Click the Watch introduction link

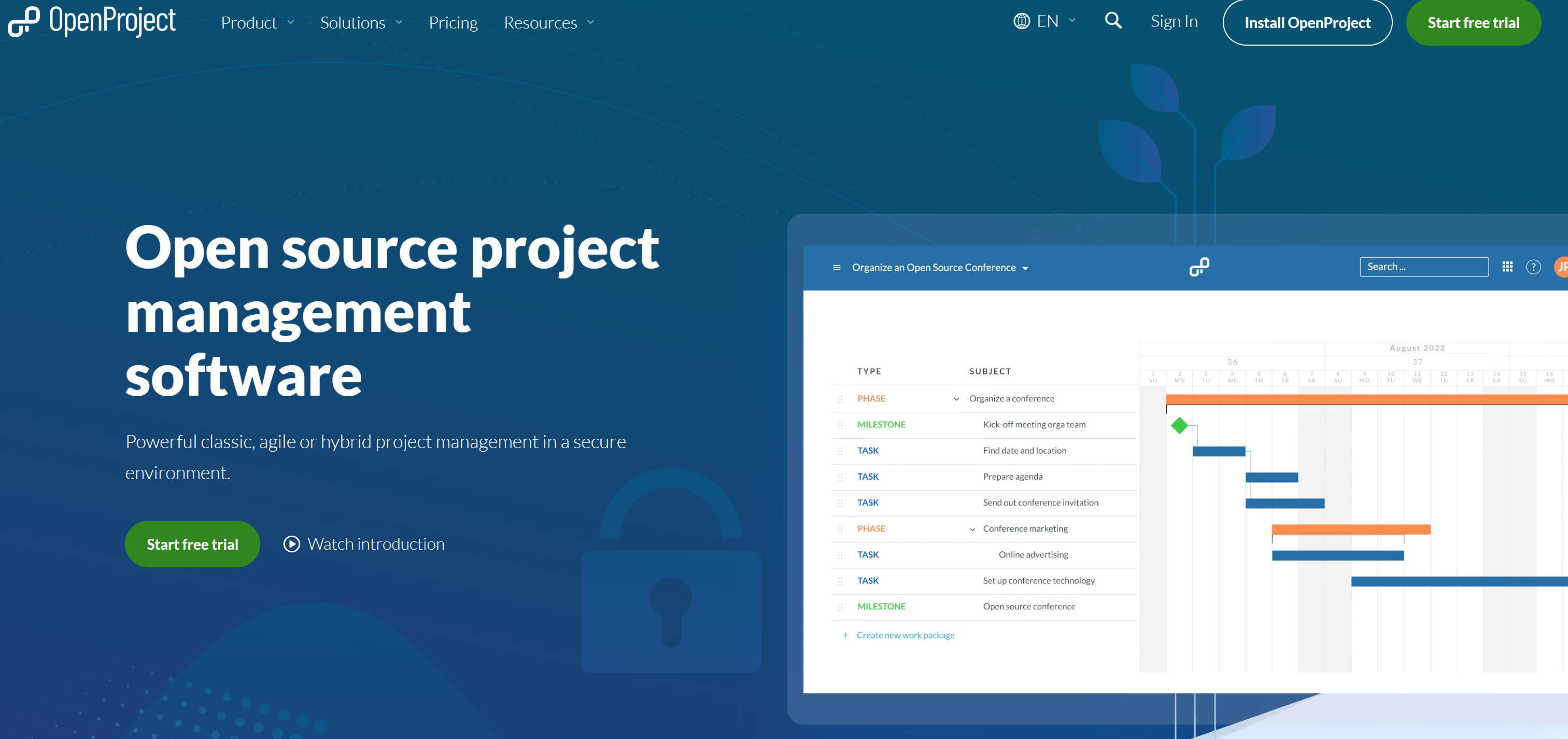(362, 543)
